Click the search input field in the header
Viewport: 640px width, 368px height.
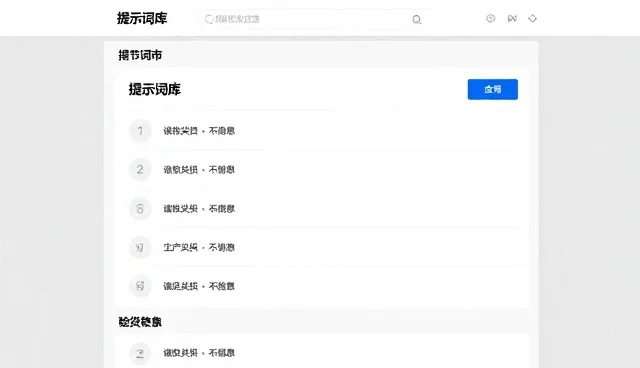pos(313,19)
